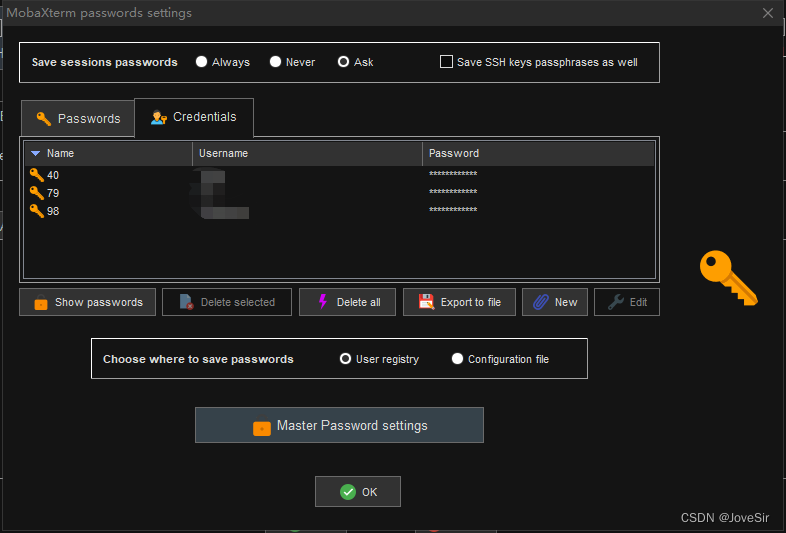Click the Delete selected button
Image resolution: width=786 pixels, height=533 pixels.
(x=227, y=302)
